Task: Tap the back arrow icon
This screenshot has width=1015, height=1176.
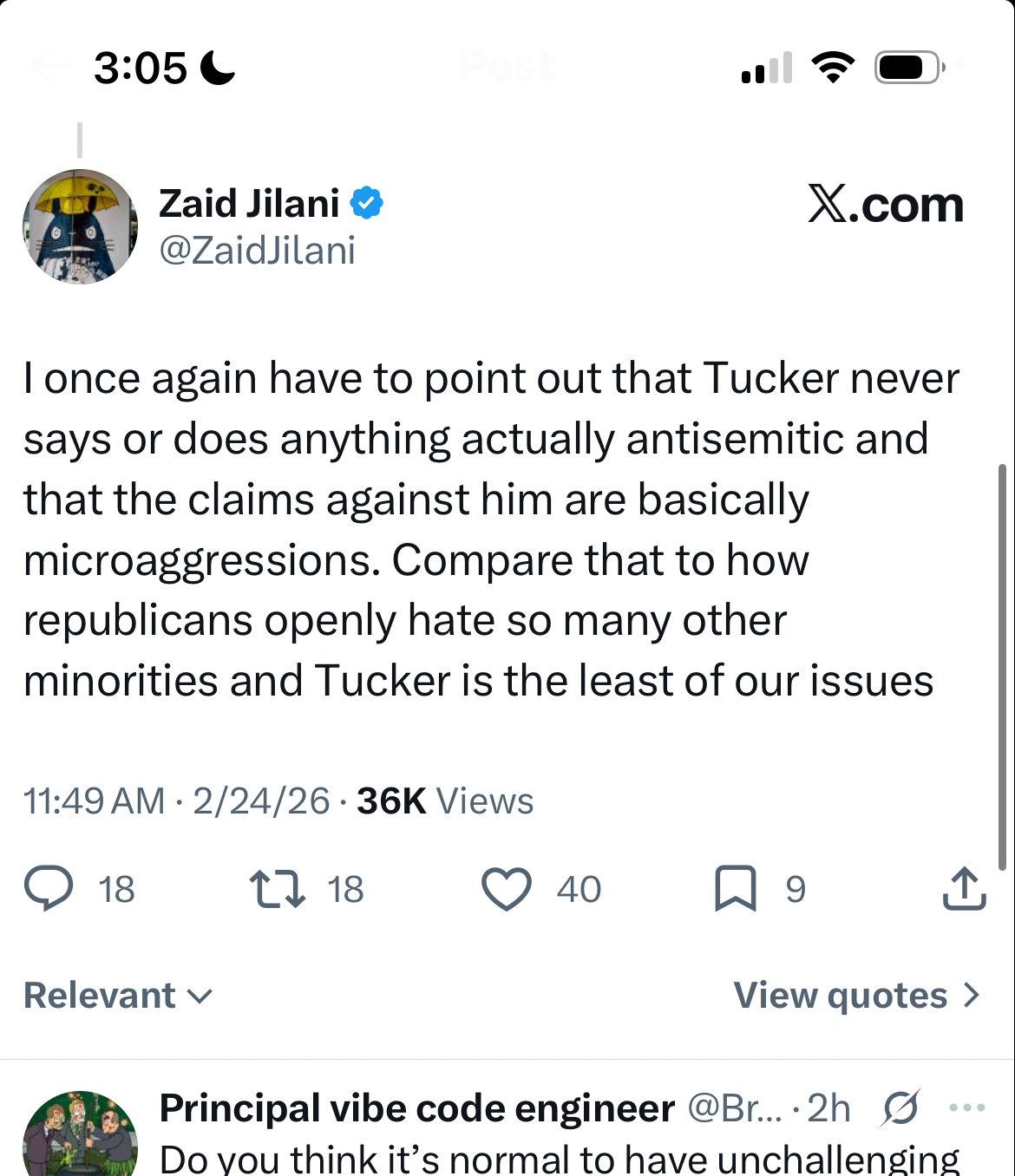Action: coord(50,66)
